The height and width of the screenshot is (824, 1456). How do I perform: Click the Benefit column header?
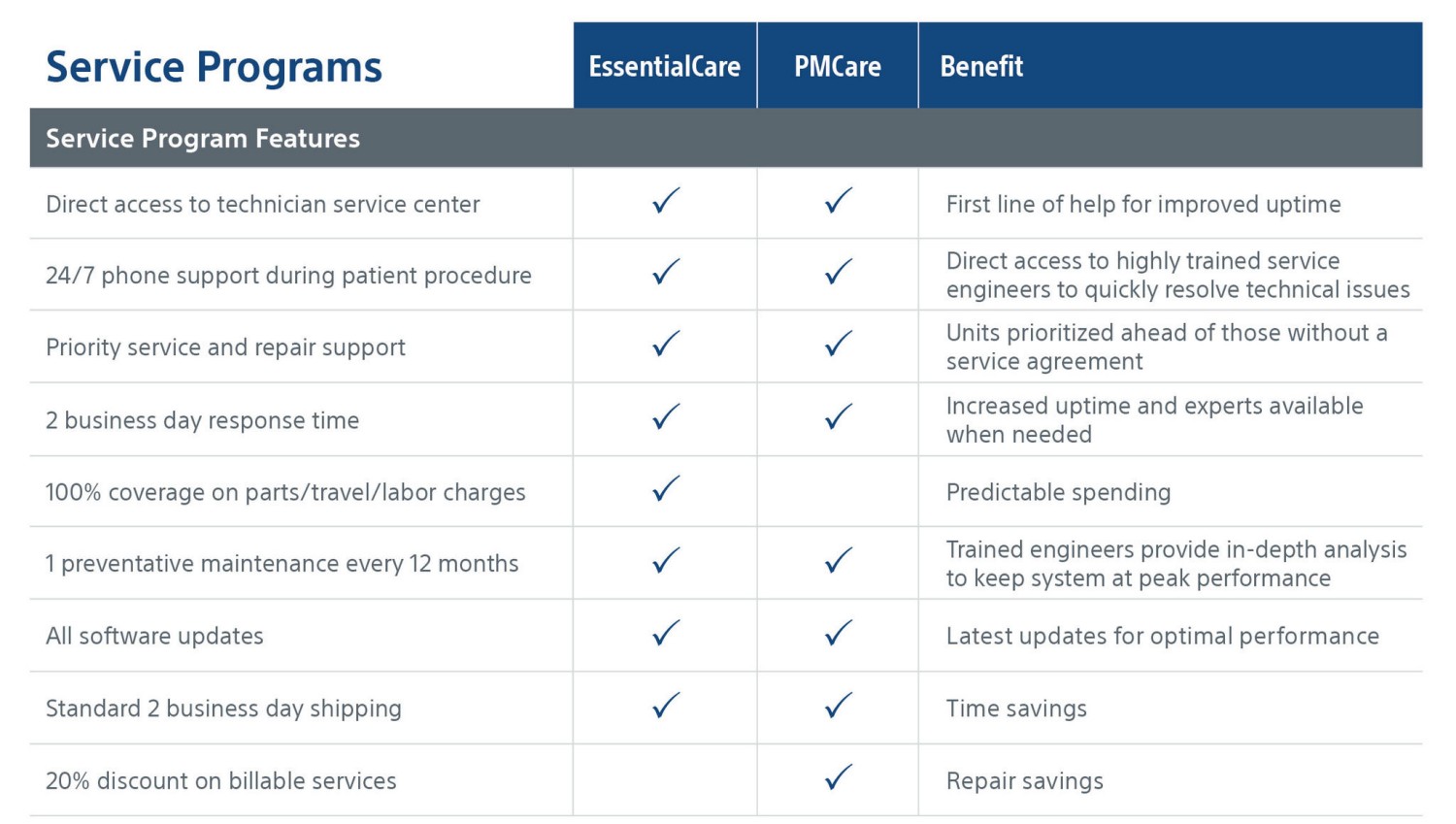click(x=981, y=66)
